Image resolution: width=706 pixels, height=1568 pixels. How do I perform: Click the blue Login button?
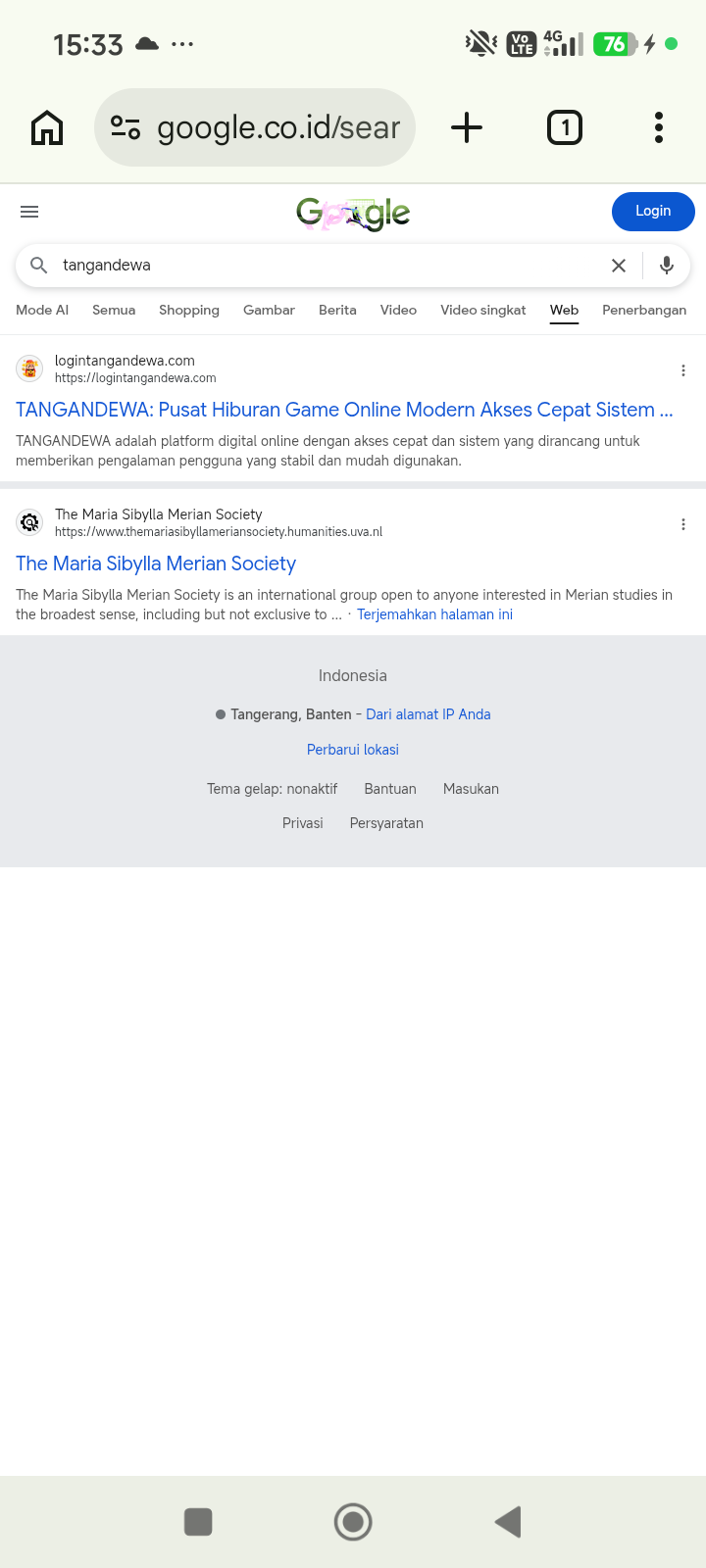653,212
